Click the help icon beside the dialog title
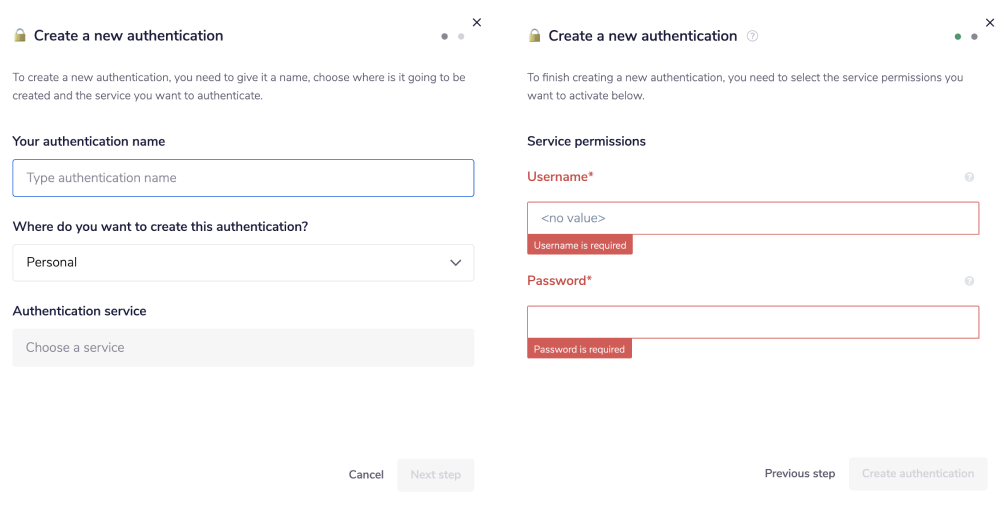The width and height of the screenshot is (1000, 508). (x=752, y=36)
